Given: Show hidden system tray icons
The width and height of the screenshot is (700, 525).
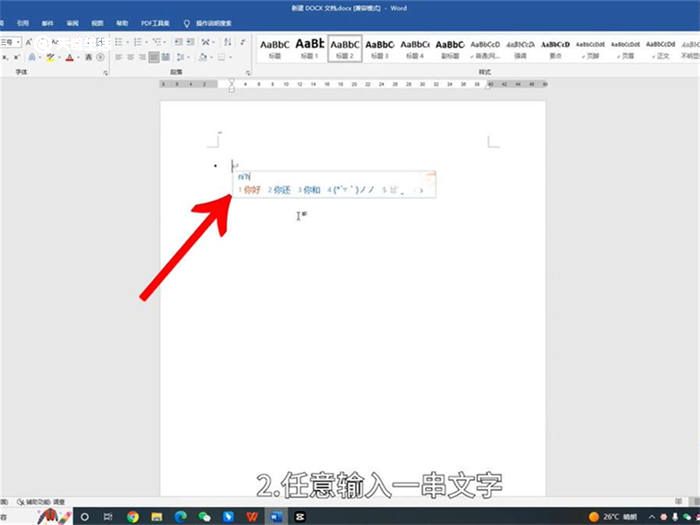Looking at the screenshot, I should coord(652,517).
